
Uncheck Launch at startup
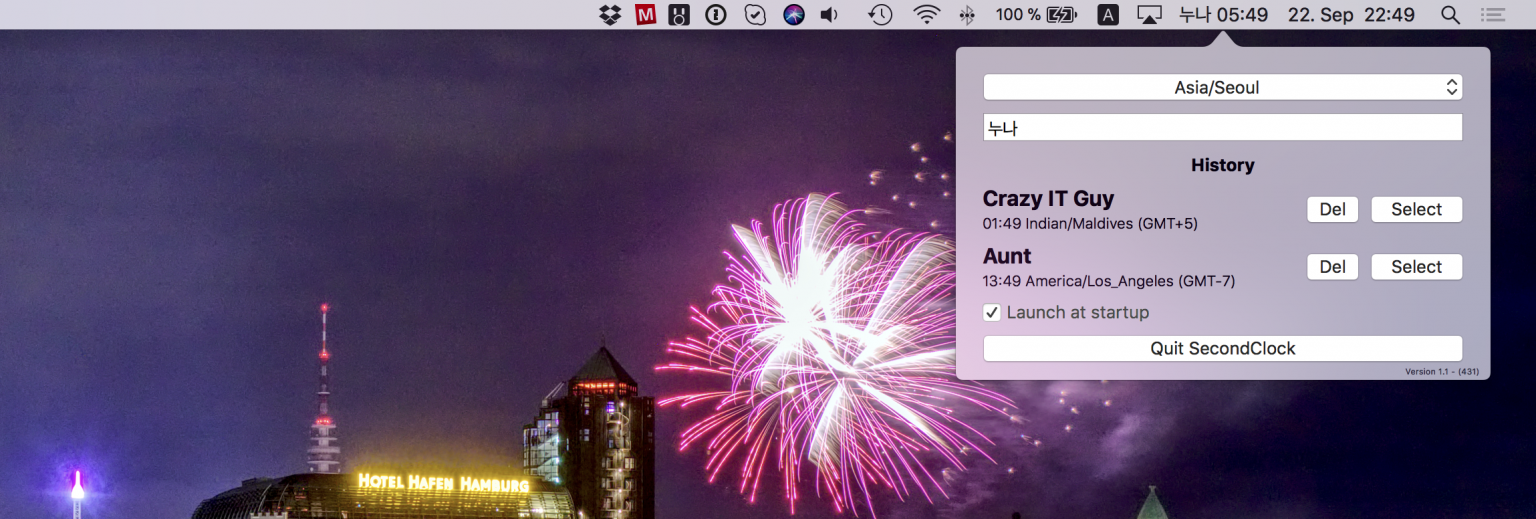[x=992, y=313]
